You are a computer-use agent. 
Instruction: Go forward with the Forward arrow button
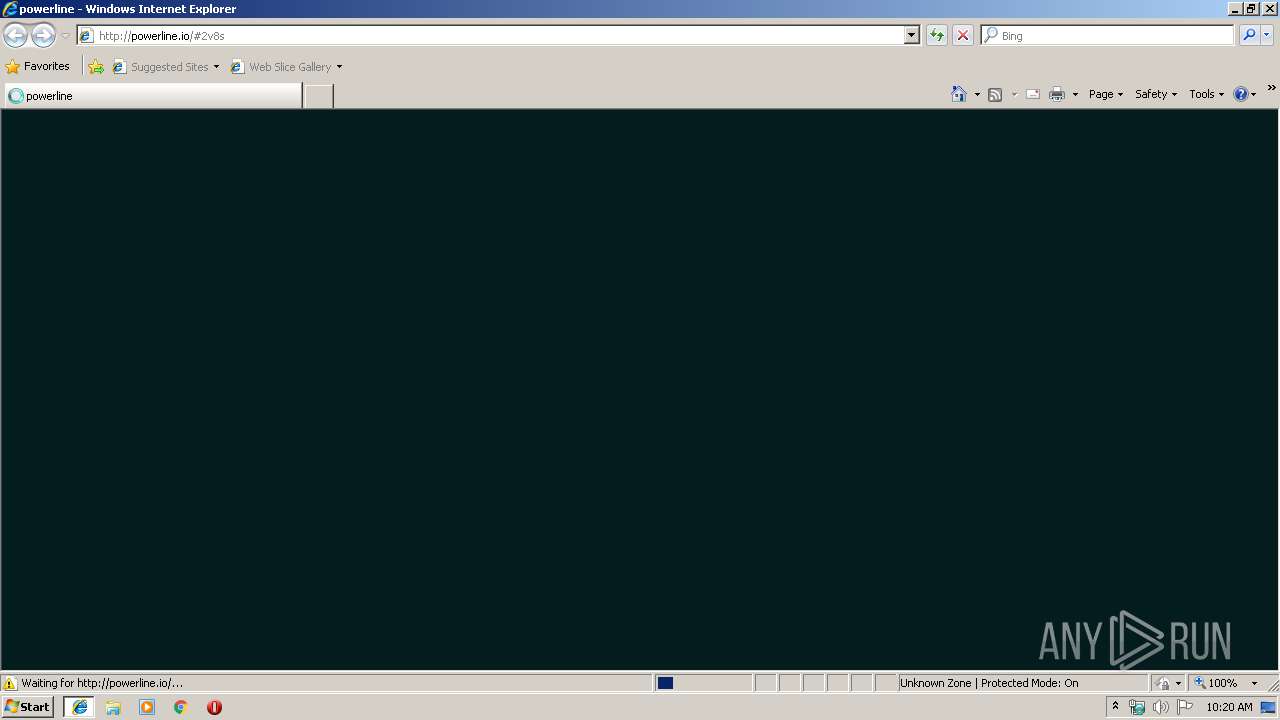[x=43, y=36]
